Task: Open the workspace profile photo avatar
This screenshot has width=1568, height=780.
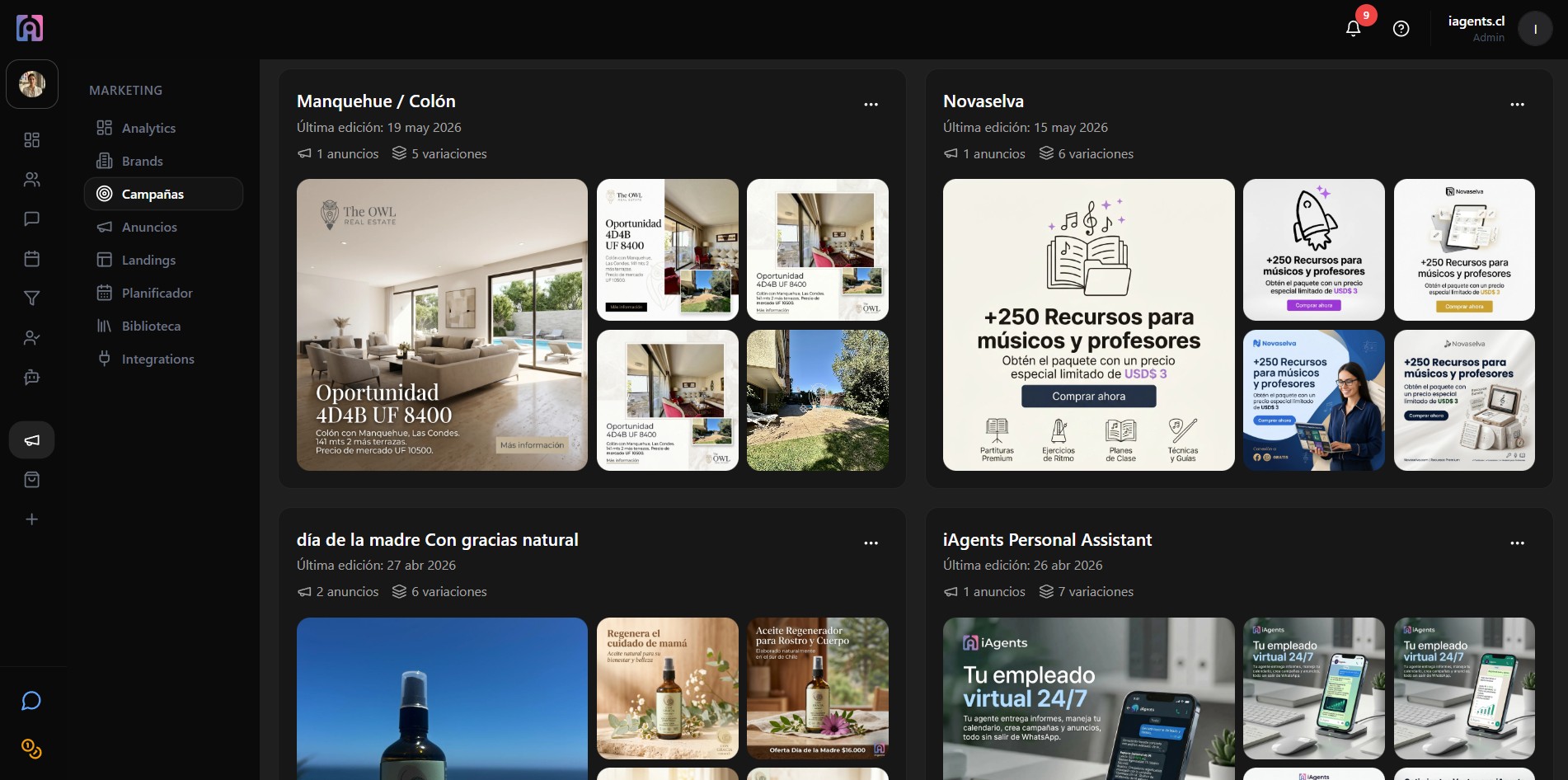Action: [32, 84]
